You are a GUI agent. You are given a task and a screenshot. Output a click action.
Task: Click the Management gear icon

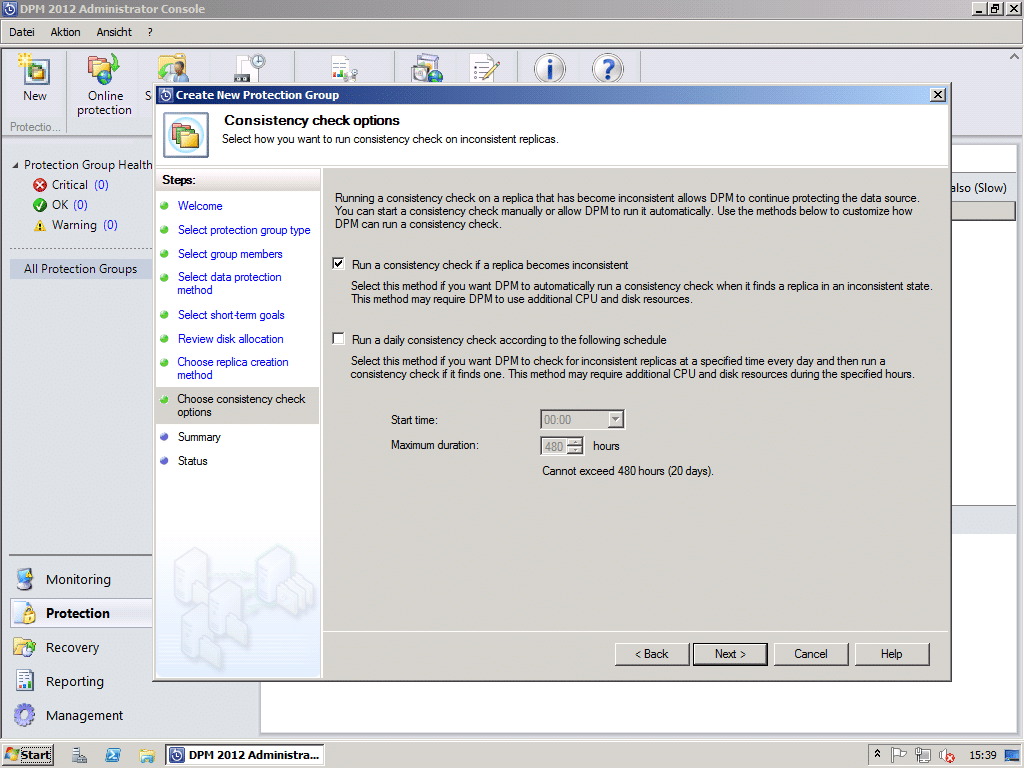[25, 715]
